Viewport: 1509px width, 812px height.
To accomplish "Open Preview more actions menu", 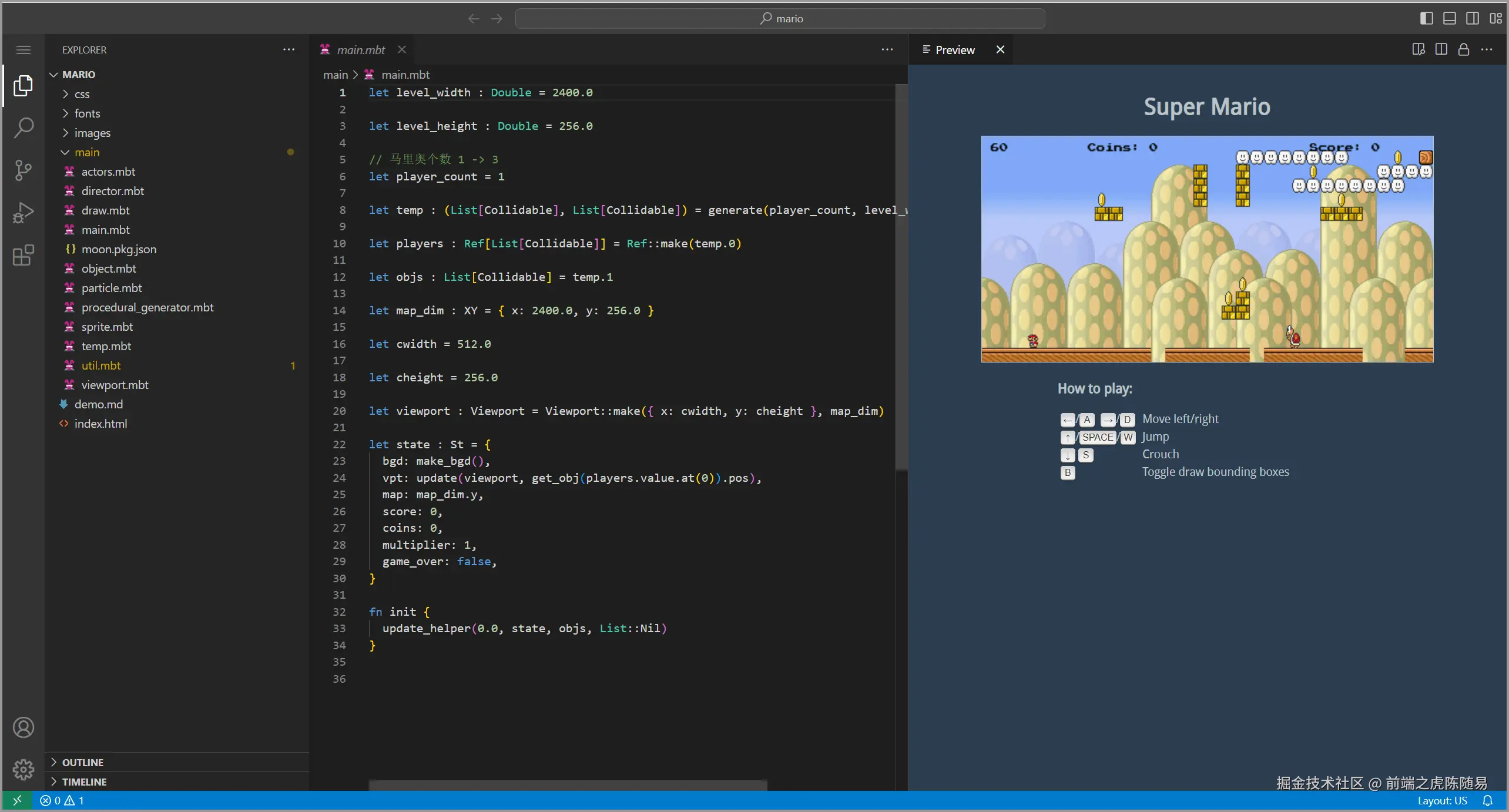I will (x=1487, y=50).
